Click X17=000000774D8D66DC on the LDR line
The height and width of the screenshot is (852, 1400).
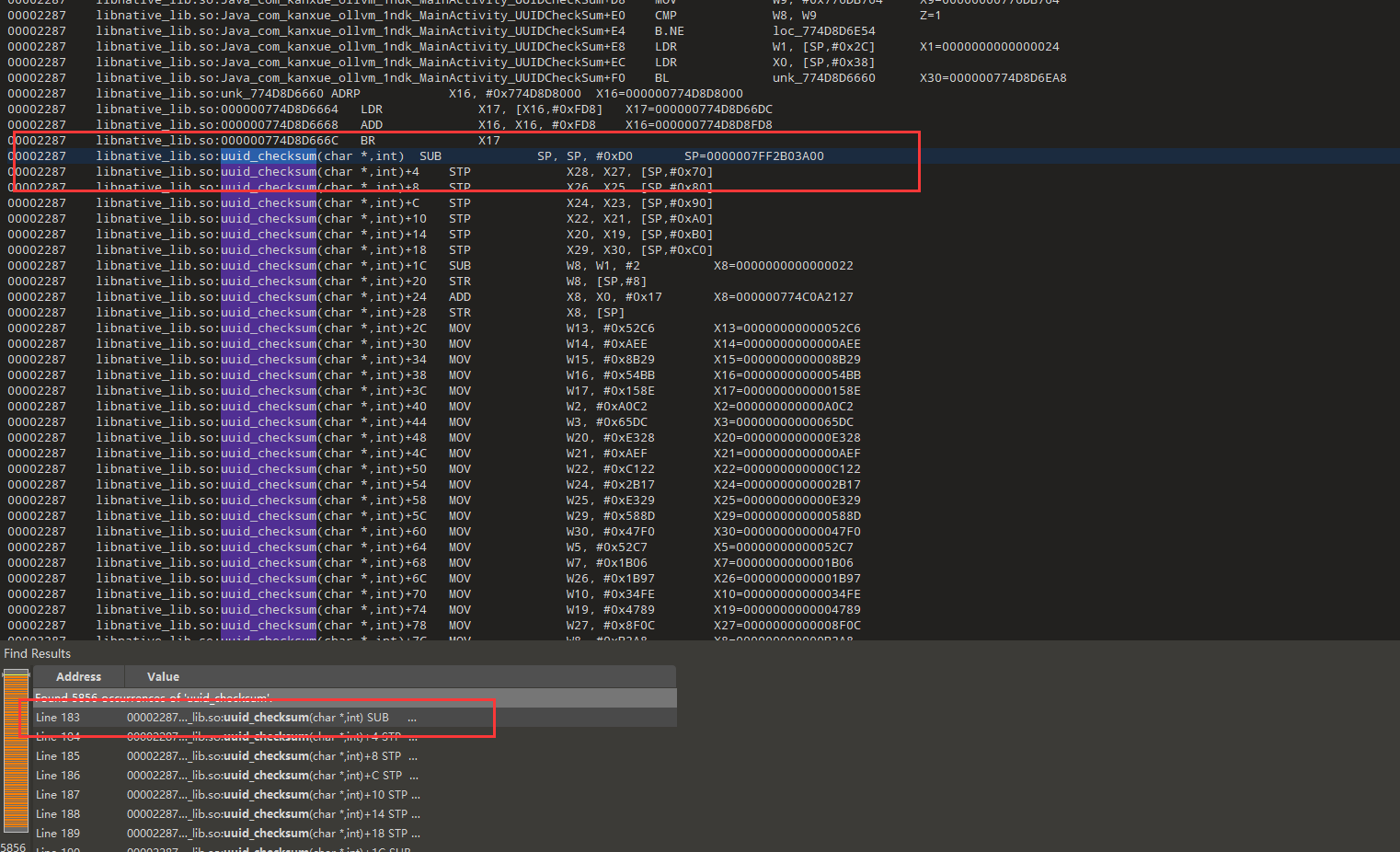pyautogui.click(x=698, y=109)
